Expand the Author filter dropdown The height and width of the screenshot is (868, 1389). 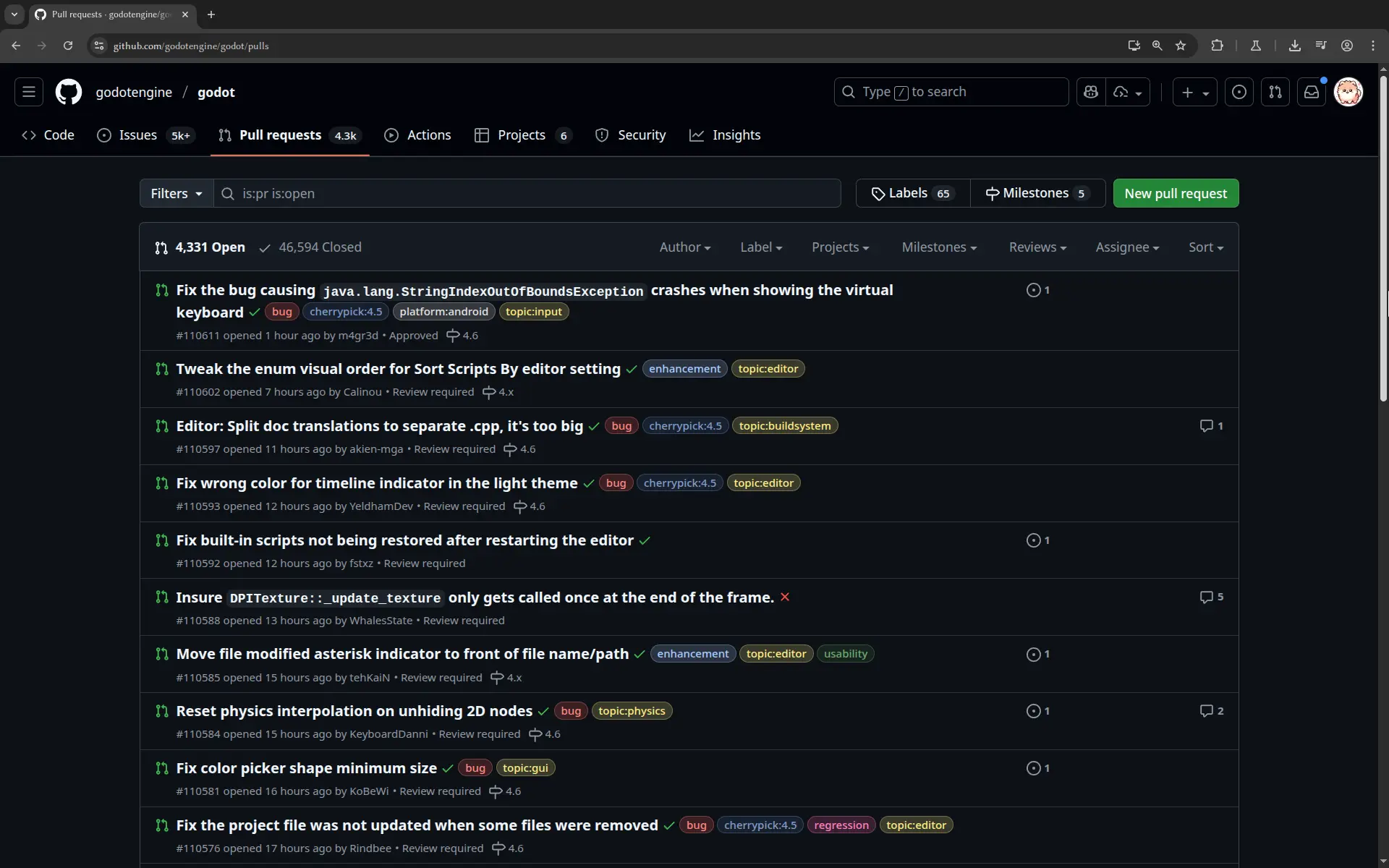coord(685,247)
